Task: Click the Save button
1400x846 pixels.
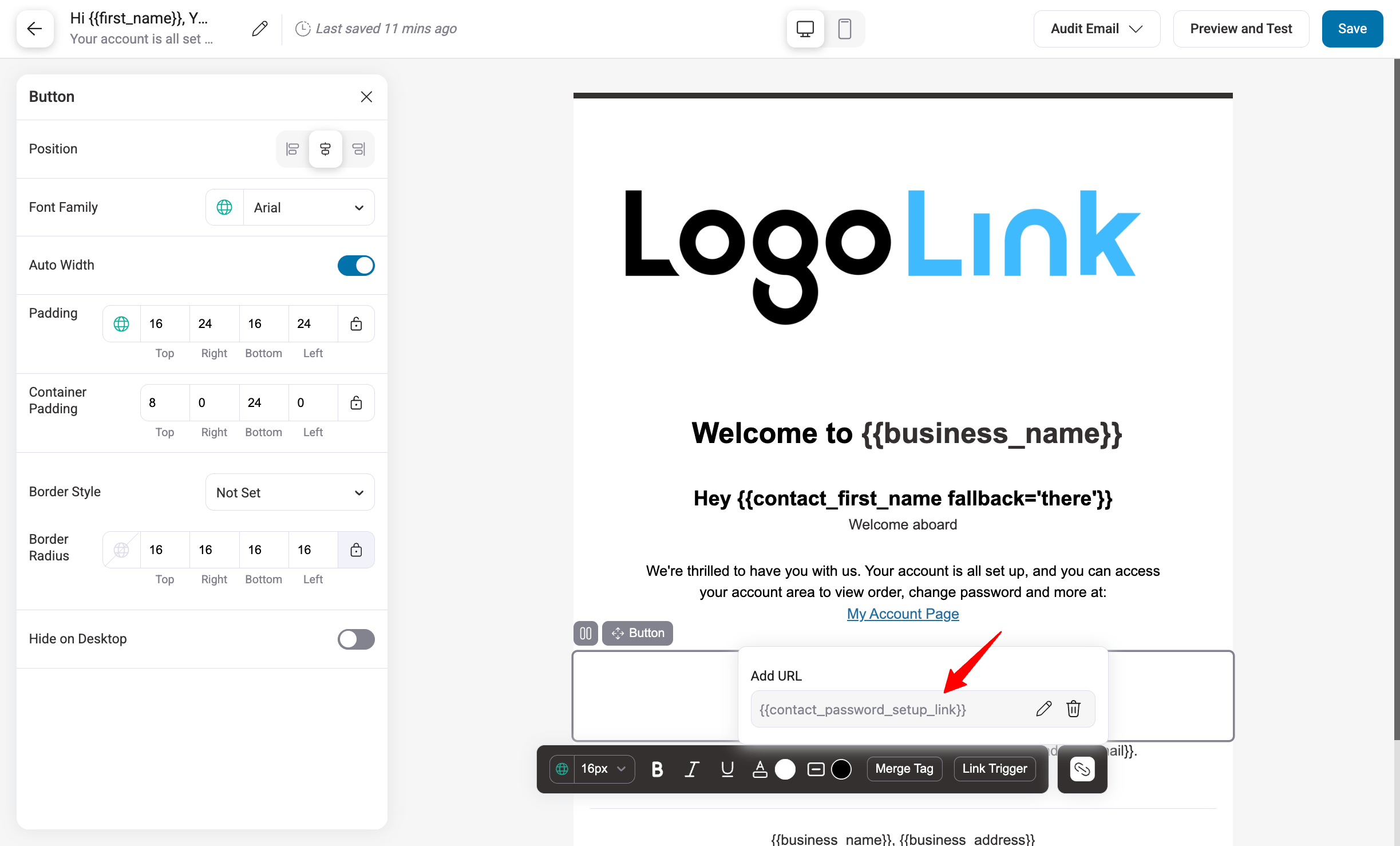Action: (1351, 29)
